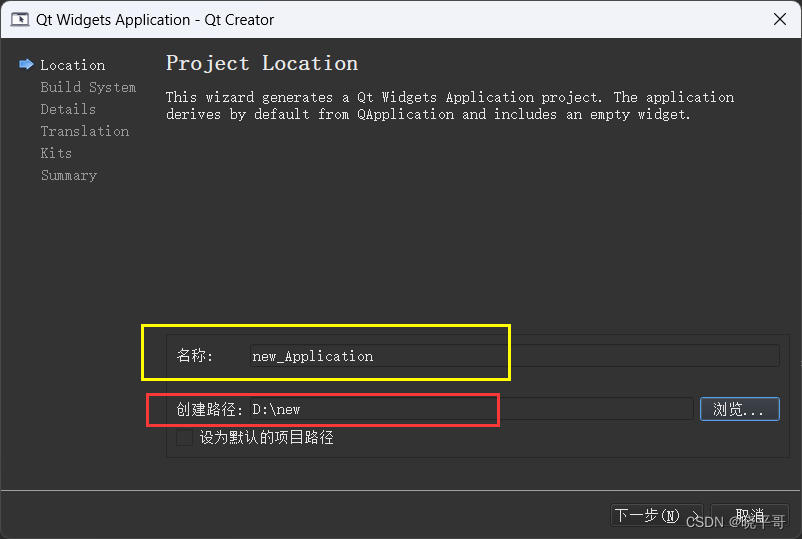Click the 取消 button to cancel wizard

pyautogui.click(x=750, y=515)
